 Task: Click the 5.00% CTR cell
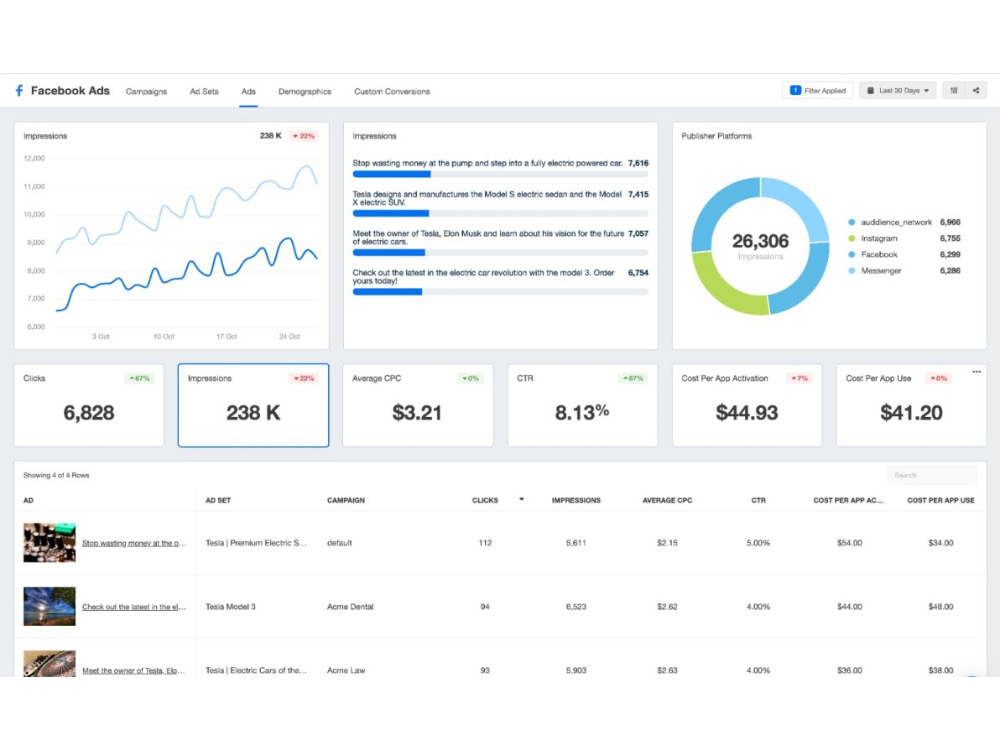(758, 543)
